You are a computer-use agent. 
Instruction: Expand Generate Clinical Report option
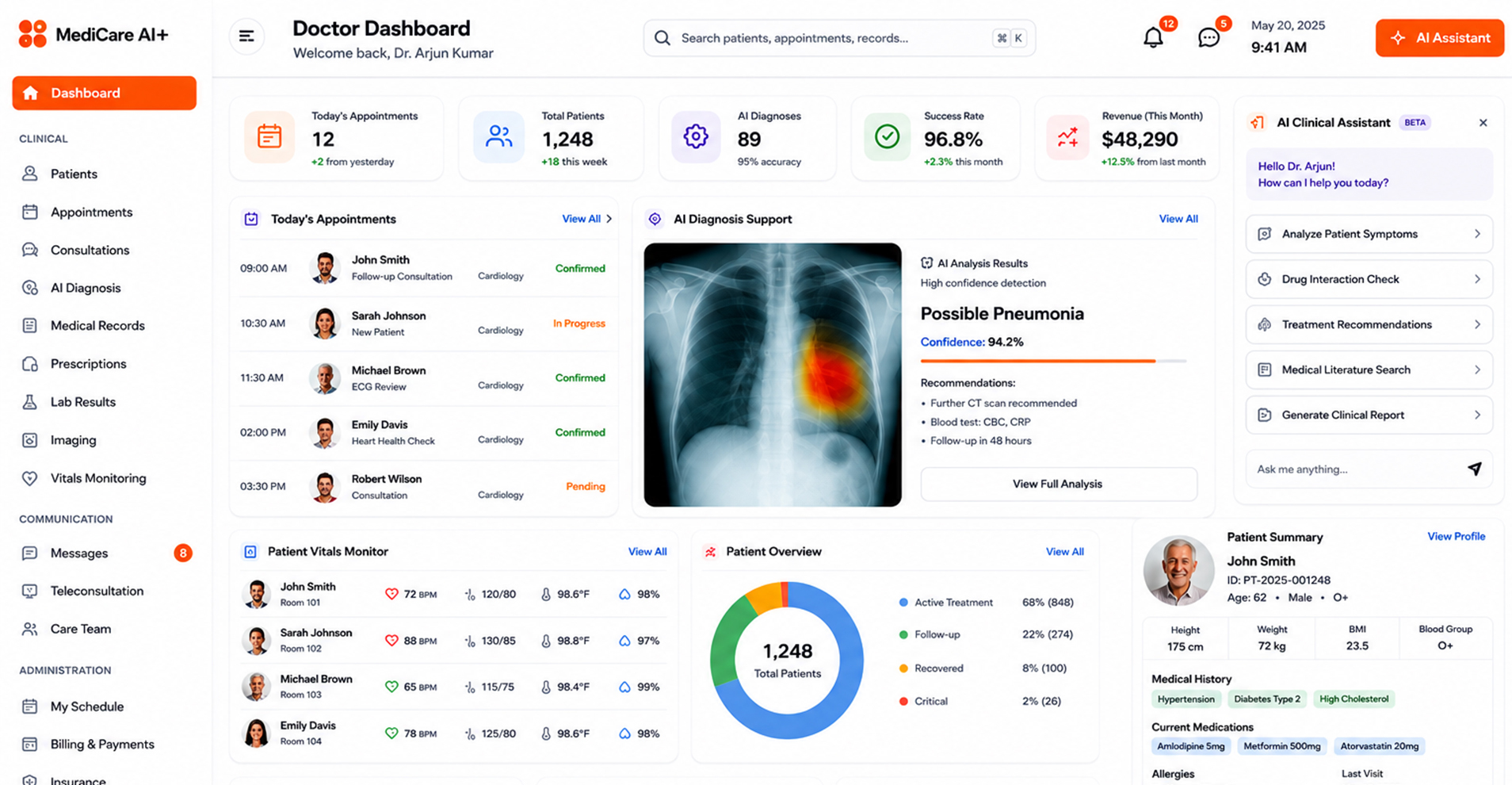tap(1369, 415)
